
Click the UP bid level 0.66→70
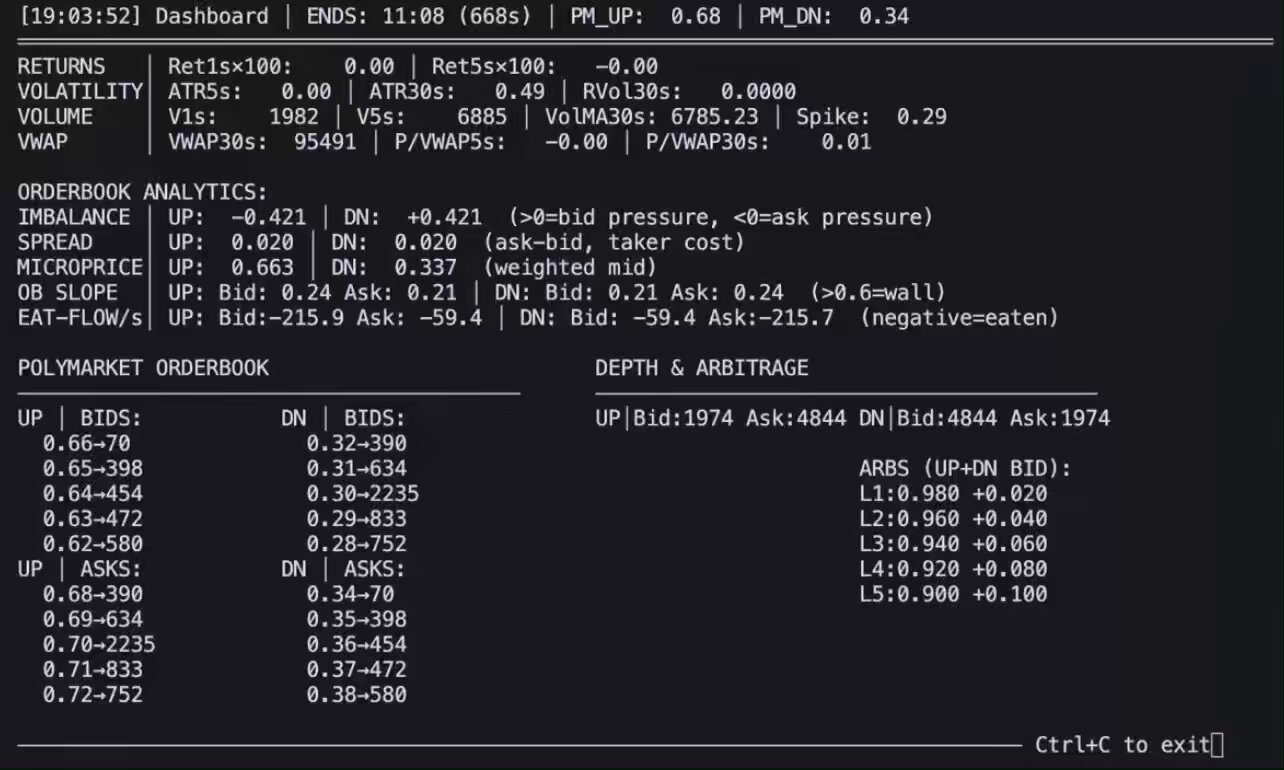pyautogui.click(x=86, y=443)
